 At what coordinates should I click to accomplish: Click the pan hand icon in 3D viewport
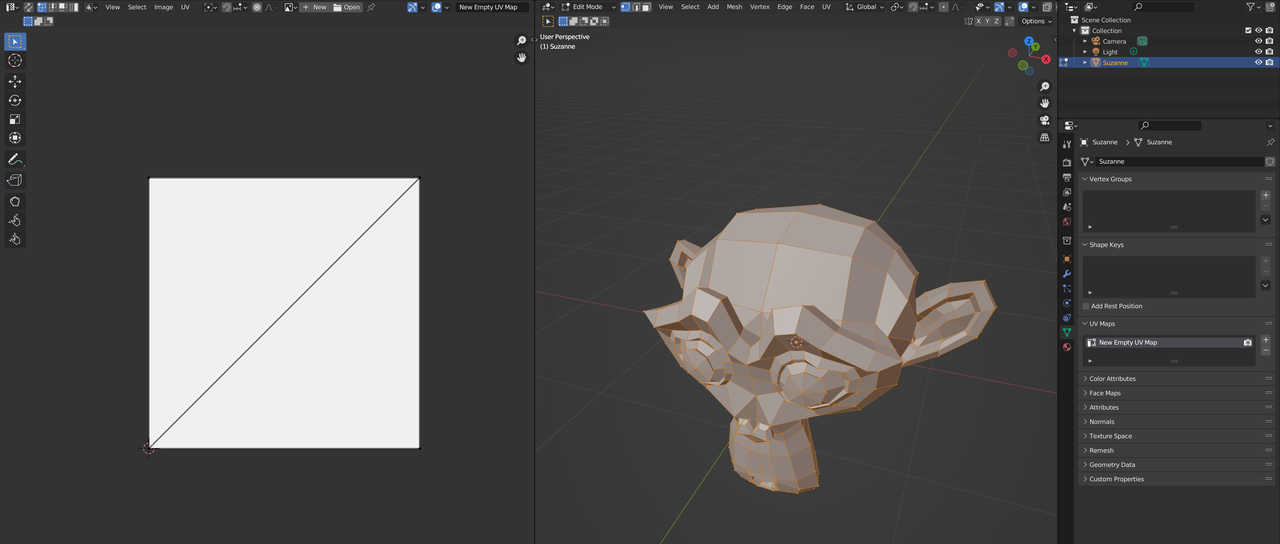point(1045,104)
